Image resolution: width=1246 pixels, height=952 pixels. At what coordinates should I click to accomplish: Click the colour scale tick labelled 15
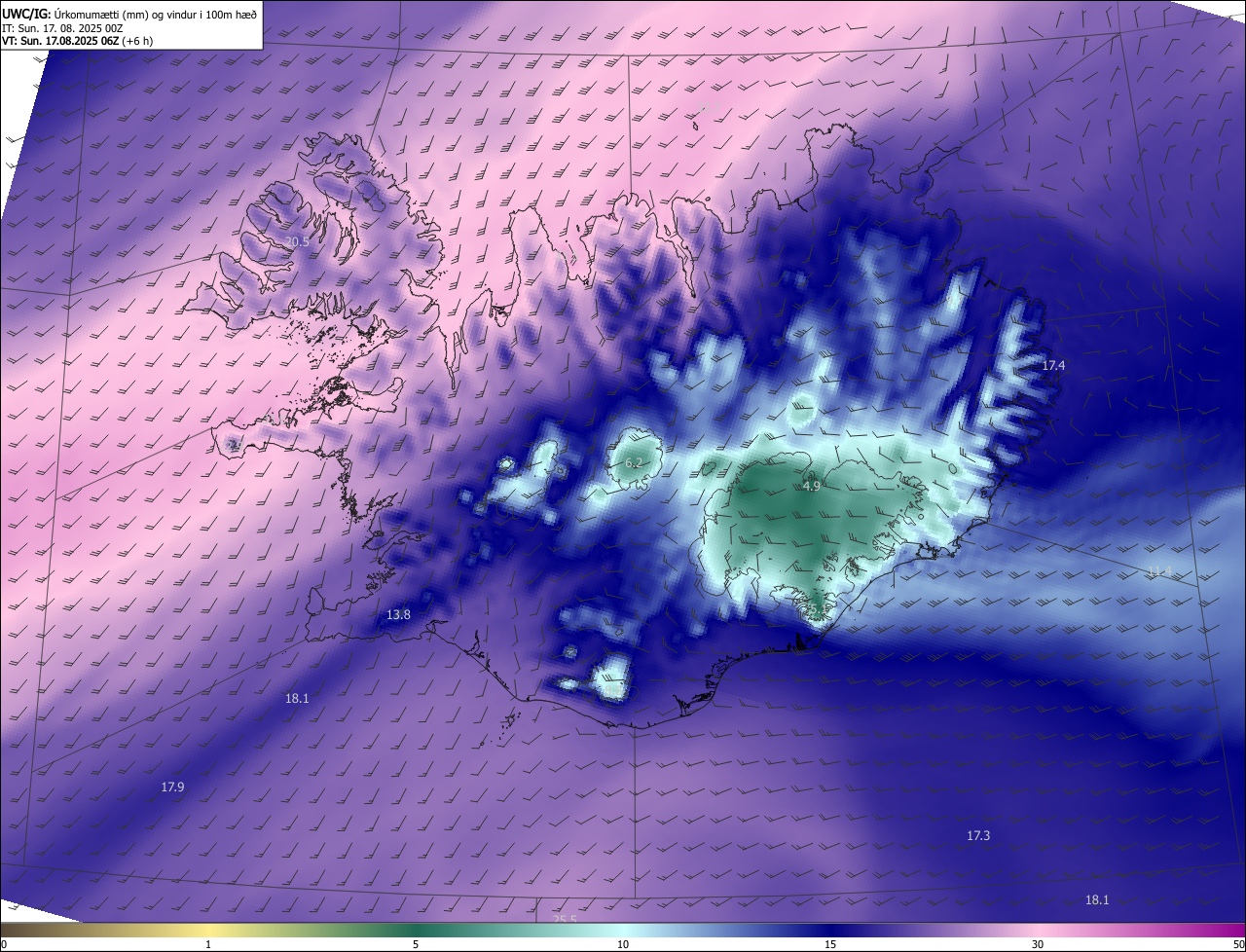click(x=830, y=944)
